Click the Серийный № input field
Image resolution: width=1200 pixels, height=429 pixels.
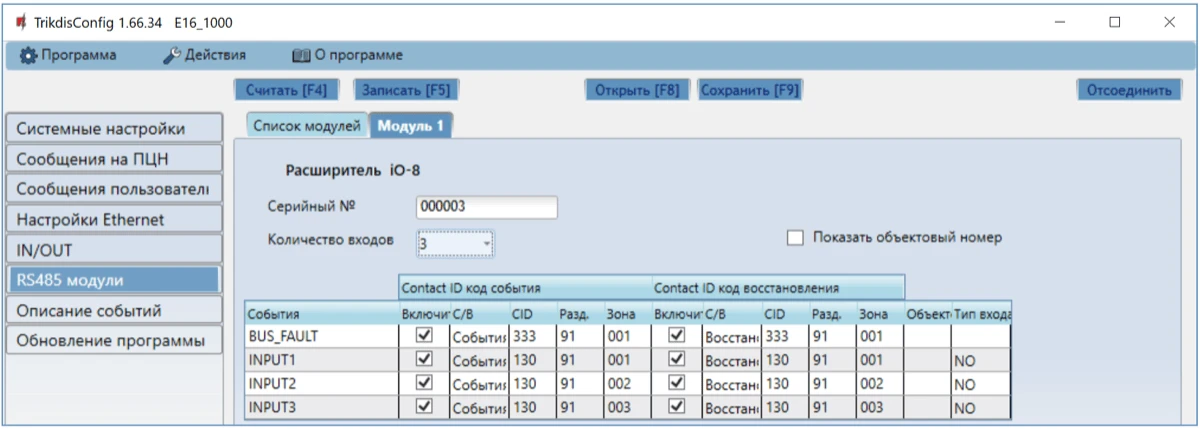click(x=486, y=206)
